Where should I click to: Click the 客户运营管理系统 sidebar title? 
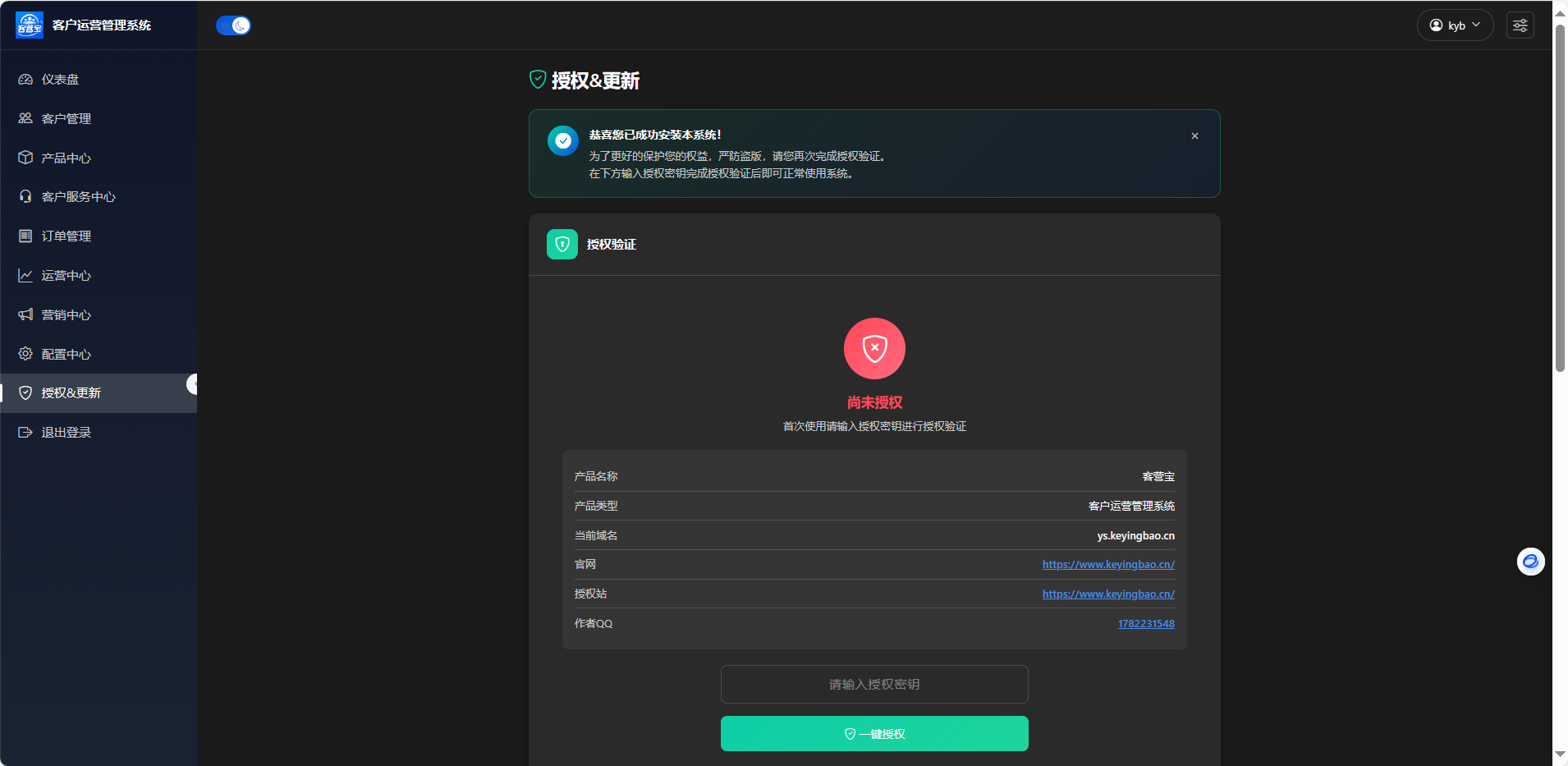[102, 25]
